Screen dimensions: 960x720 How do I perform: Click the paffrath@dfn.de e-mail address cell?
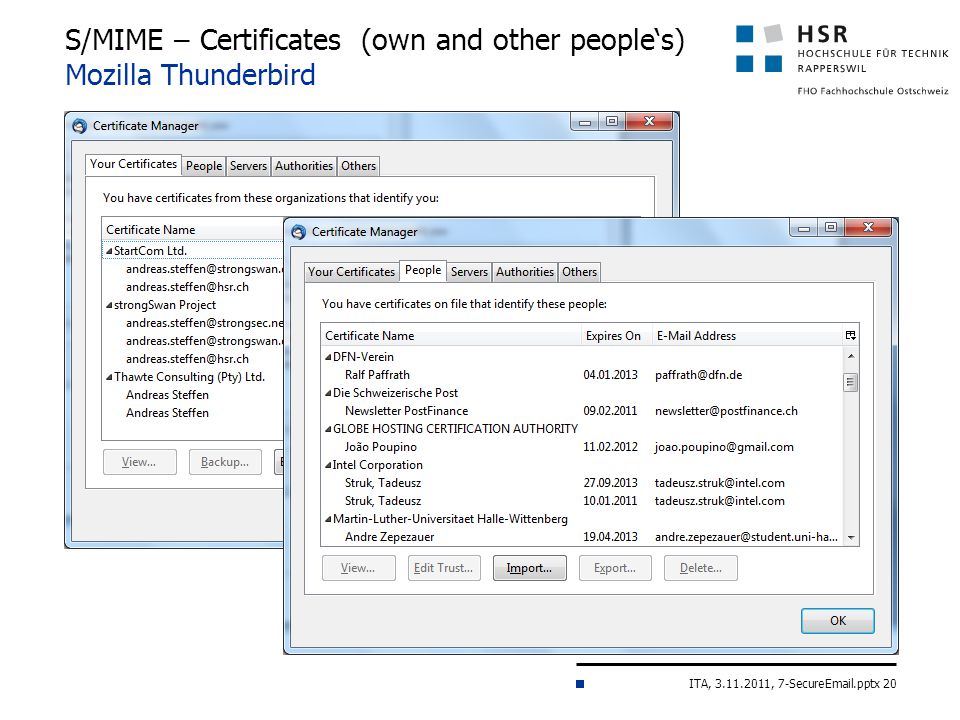[698, 375]
